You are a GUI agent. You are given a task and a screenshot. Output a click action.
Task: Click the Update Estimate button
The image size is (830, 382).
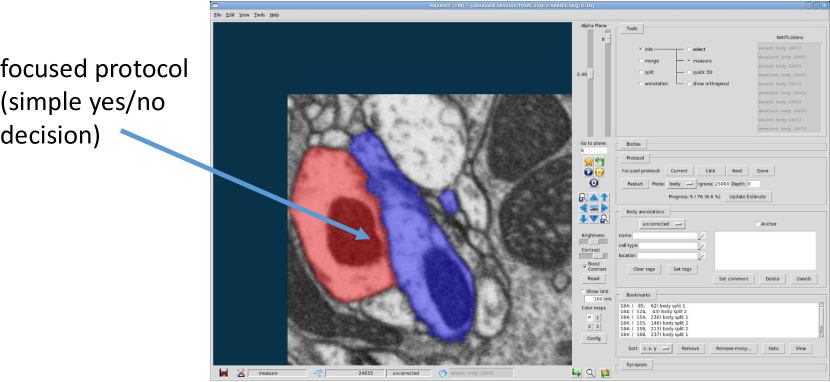[x=748, y=196]
